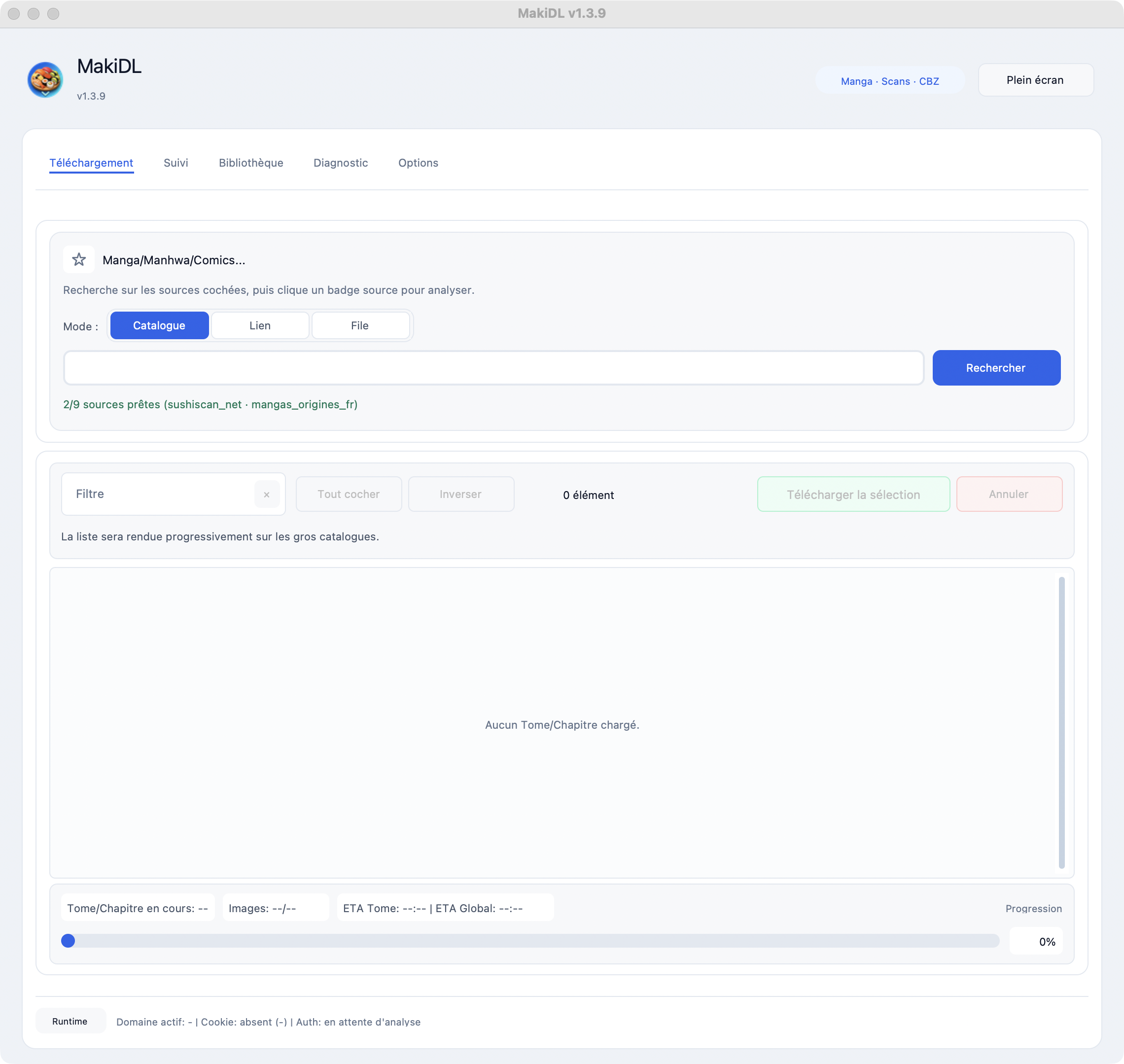Click Télécharger la sélection
The width and height of the screenshot is (1124, 1064).
click(853, 494)
